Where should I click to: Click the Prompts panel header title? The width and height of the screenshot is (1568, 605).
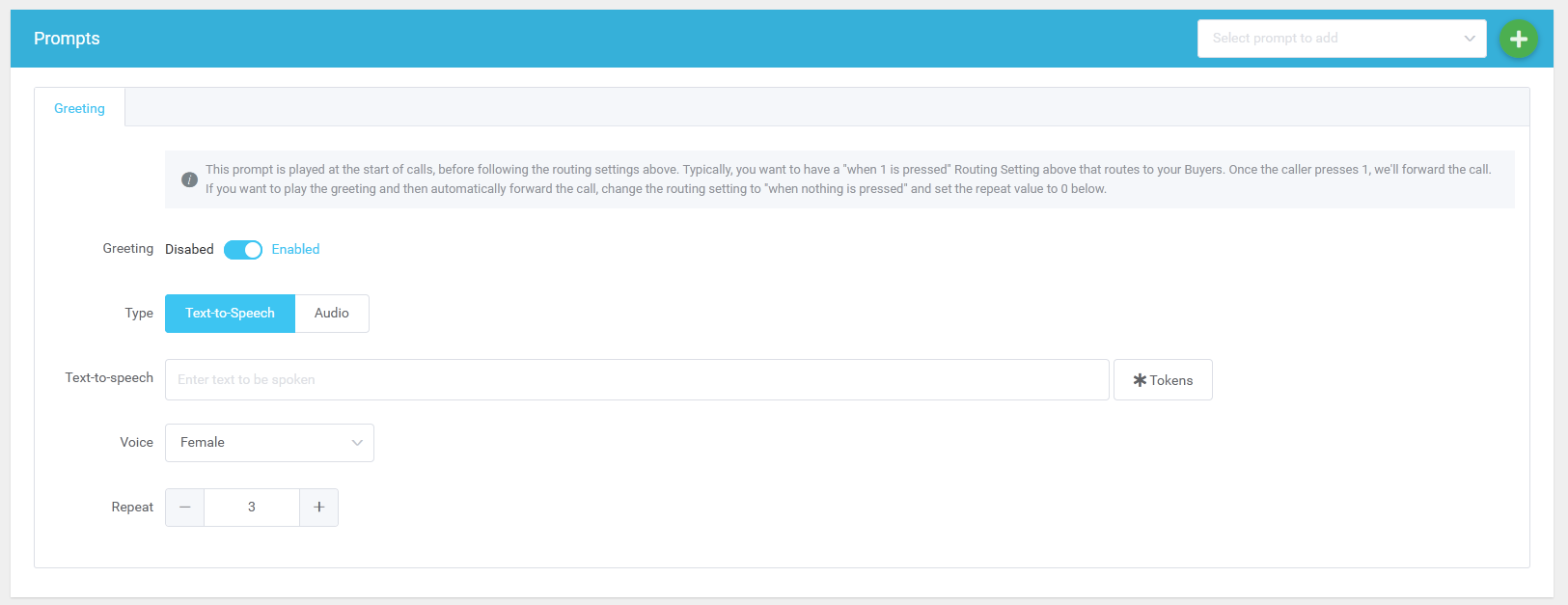click(x=67, y=39)
